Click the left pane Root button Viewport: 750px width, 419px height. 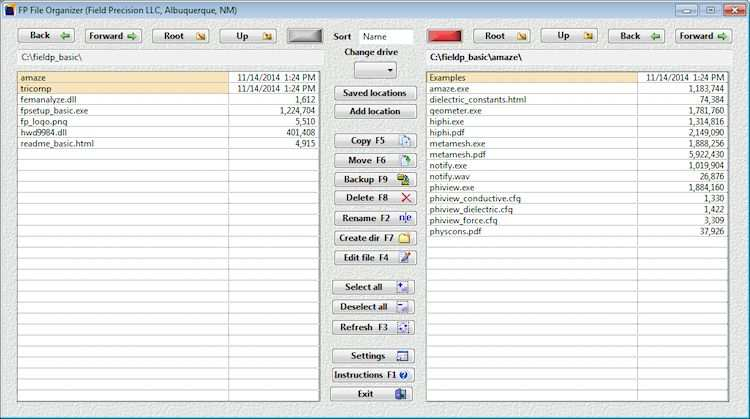tap(185, 36)
